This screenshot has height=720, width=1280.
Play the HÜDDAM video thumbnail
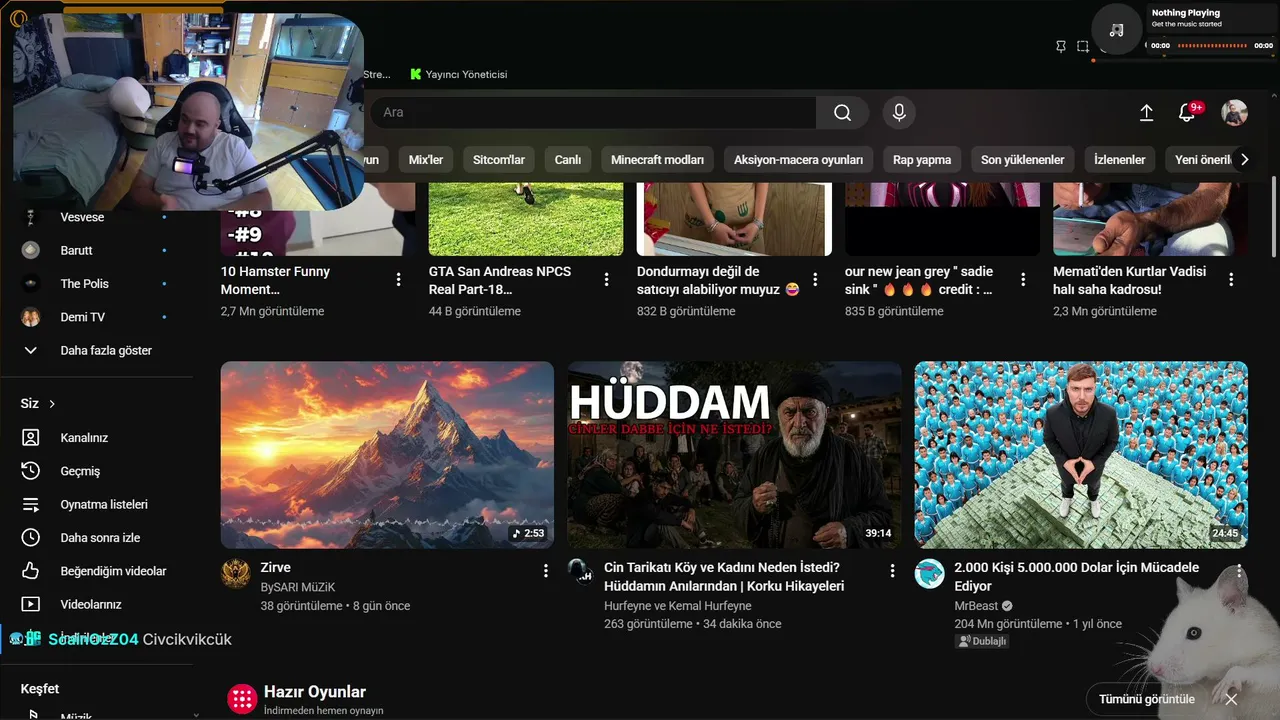(734, 455)
